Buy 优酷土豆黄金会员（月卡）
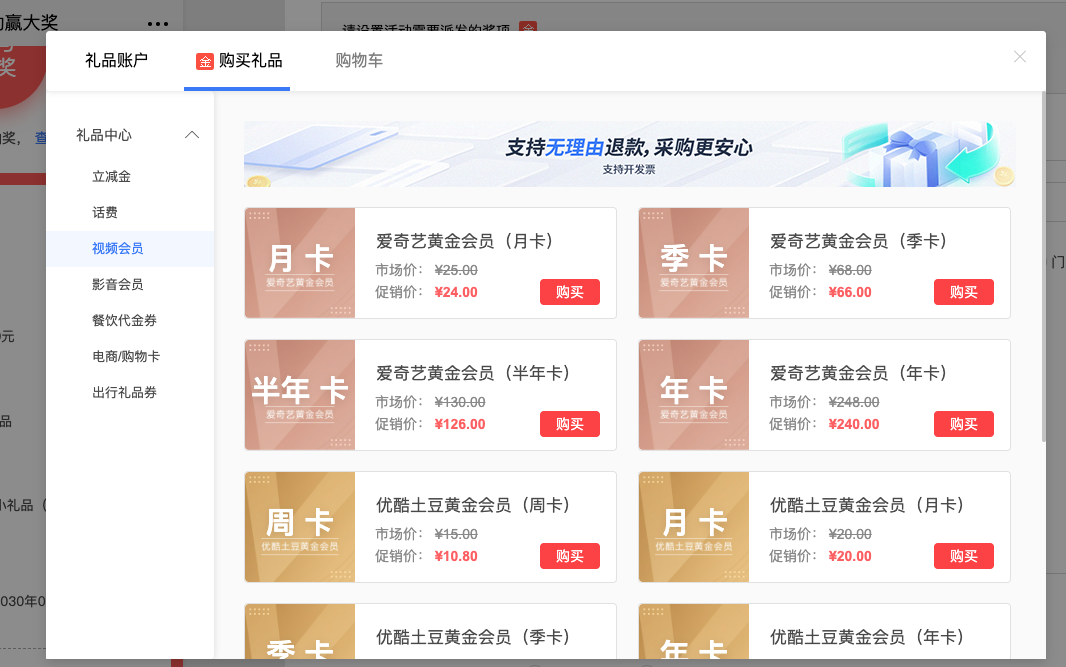 point(963,555)
